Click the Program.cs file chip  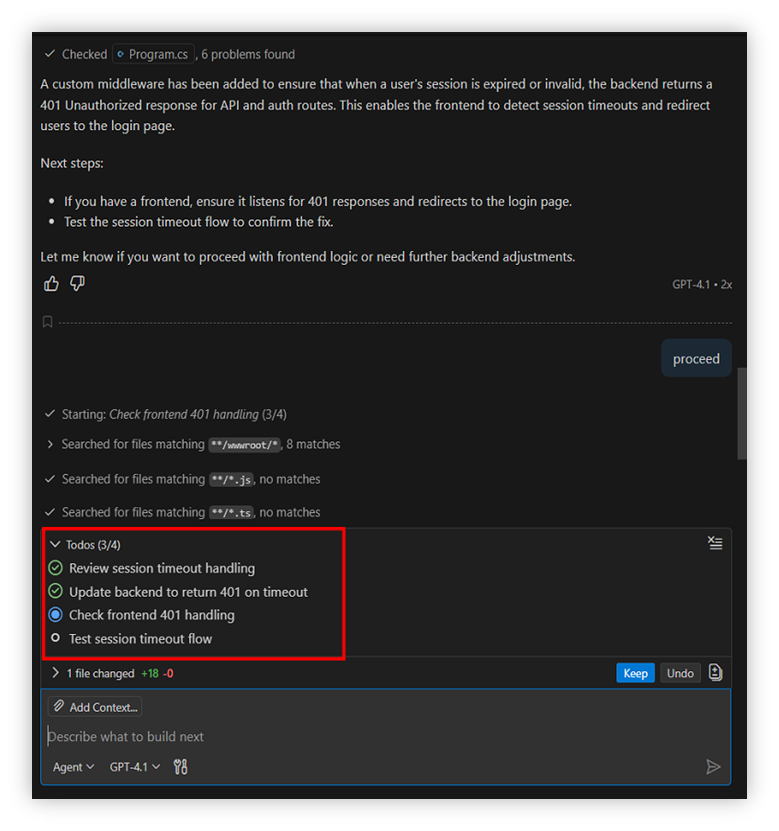pos(154,54)
